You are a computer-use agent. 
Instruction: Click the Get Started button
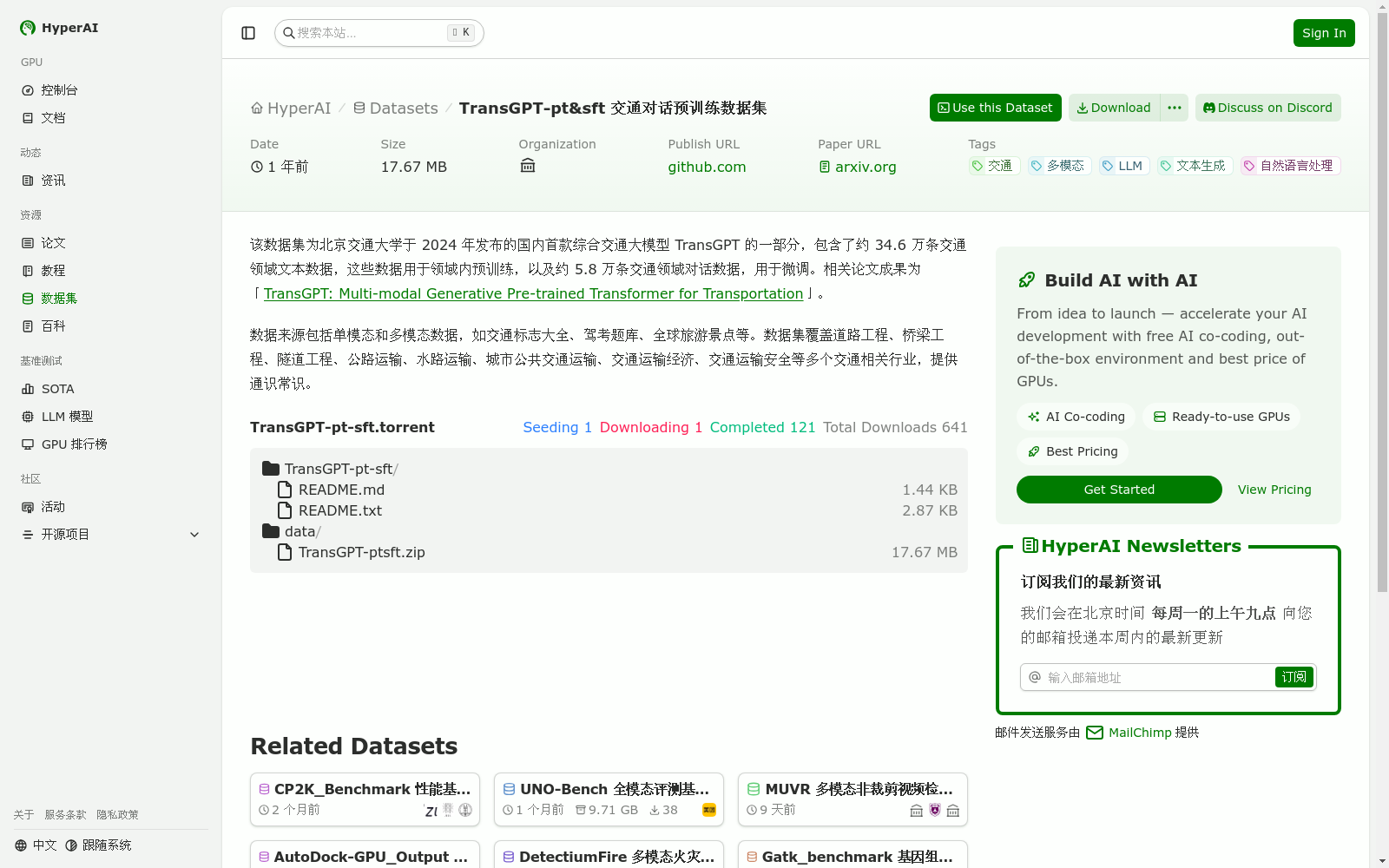pos(1119,490)
